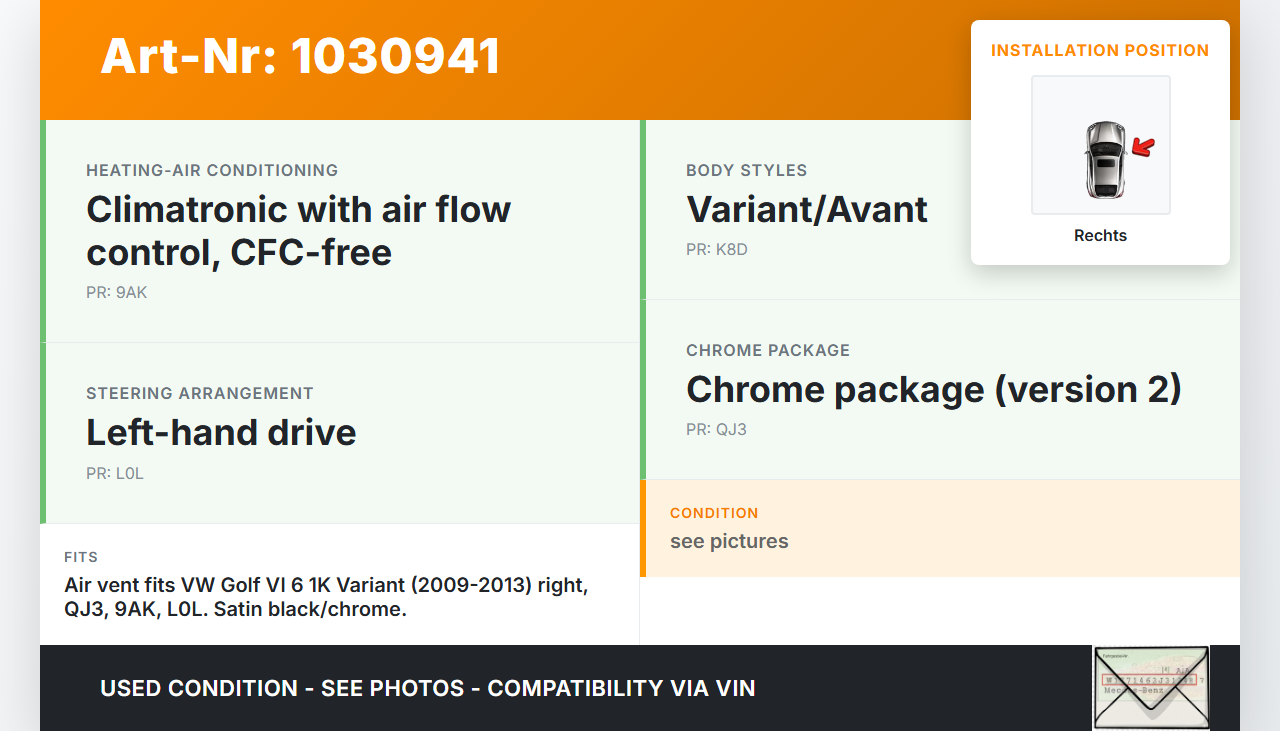Screen dimensions: 1280x731
Task: Click the Installation Position title
Action: [1100, 50]
